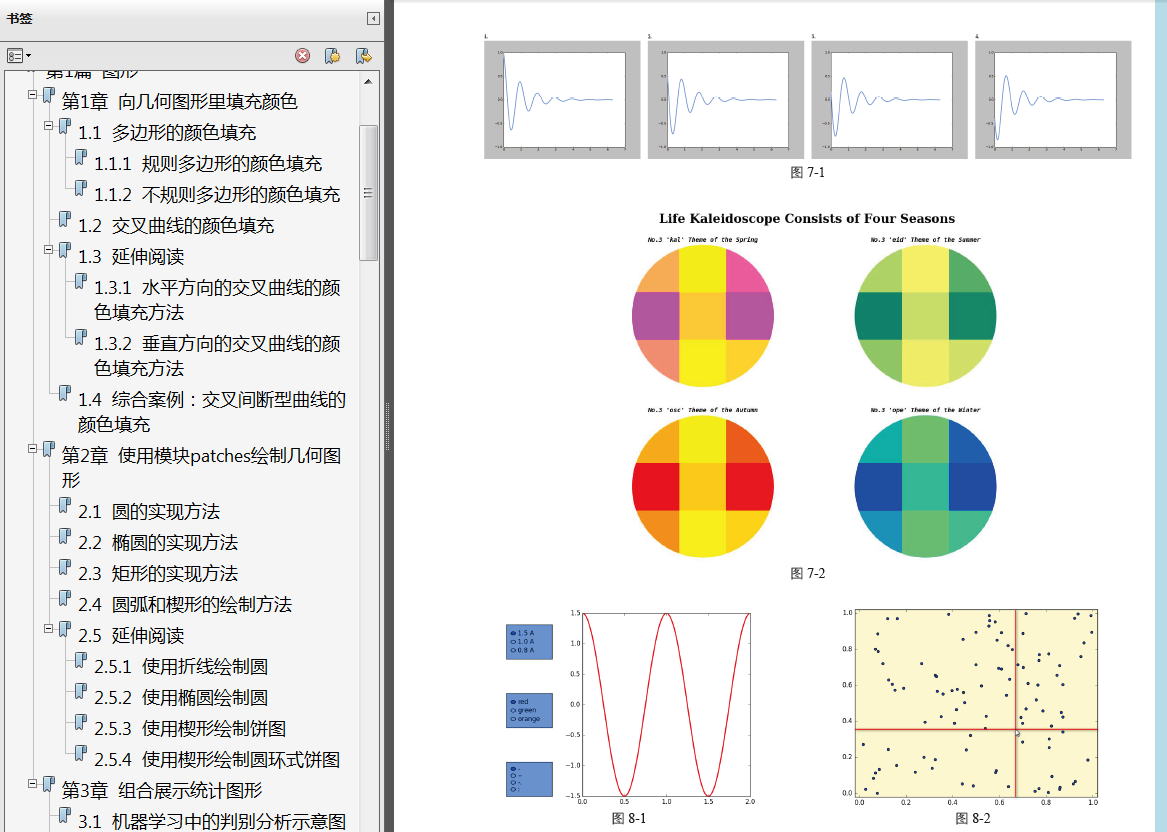The height and width of the screenshot is (832, 1167).
Task: Open bookmark 2.4 圆弧和楔形的绘制方法
Action: (x=185, y=605)
